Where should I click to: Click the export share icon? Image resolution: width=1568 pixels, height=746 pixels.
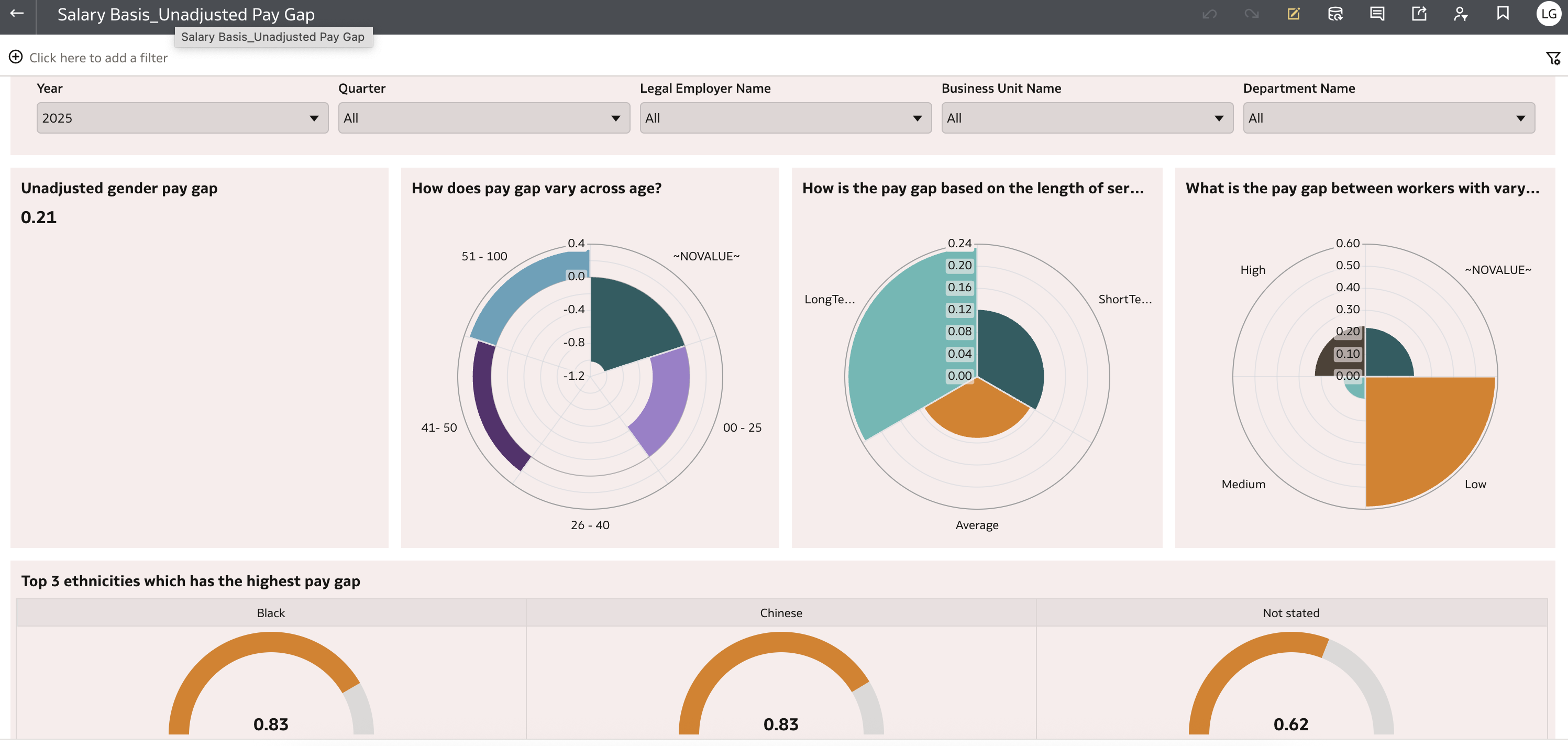1419,14
